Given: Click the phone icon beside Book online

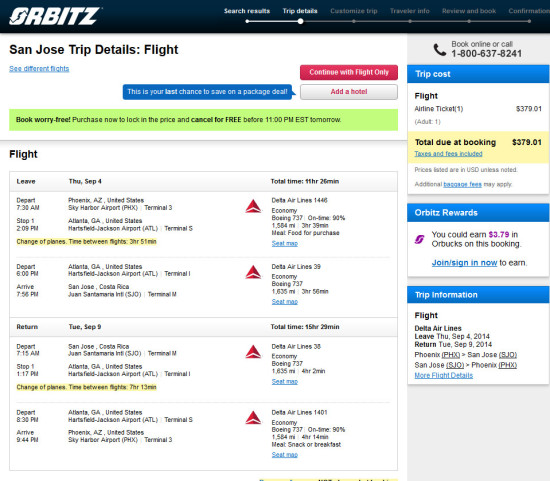Looking at the screenshot, I should click(440, 49).
